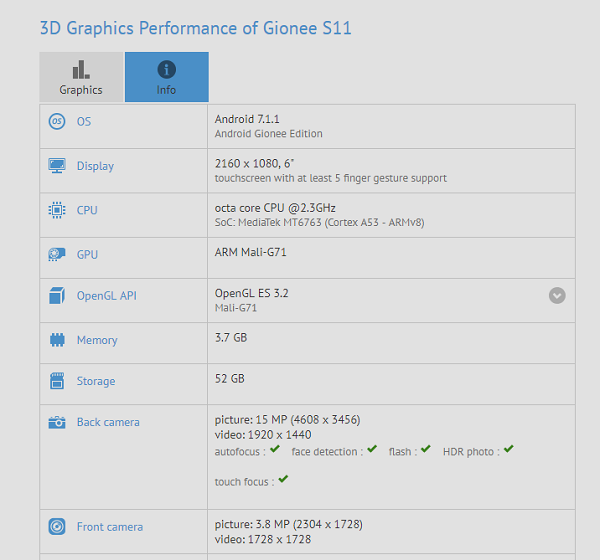Click 'Mali-G71' under OpenGL ES 3.2
600x560 pixels.
coord(236,308)
